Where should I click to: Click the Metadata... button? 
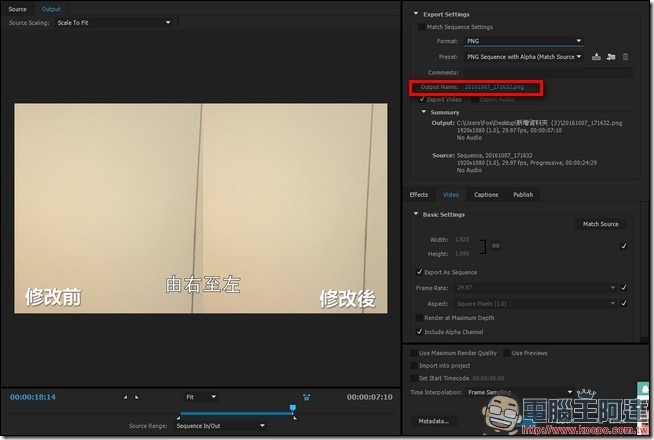click(433, 421)
